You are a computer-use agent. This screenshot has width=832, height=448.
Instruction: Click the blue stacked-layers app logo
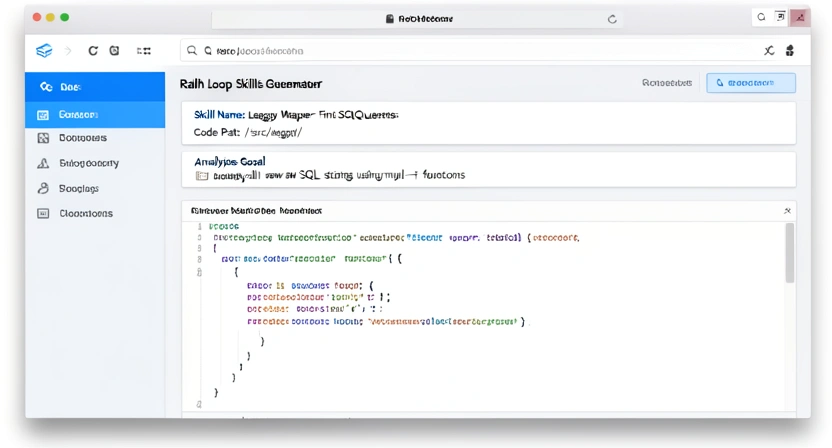[x=44, y=50]
